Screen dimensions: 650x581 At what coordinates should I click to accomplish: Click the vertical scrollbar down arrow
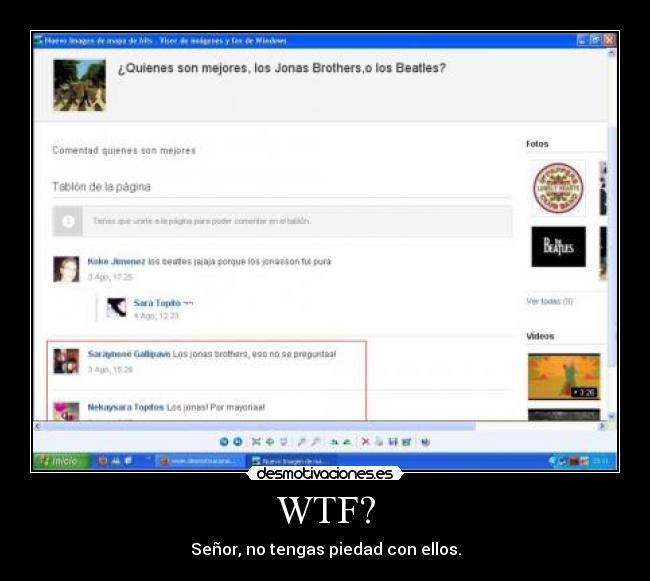pos(611,416)
